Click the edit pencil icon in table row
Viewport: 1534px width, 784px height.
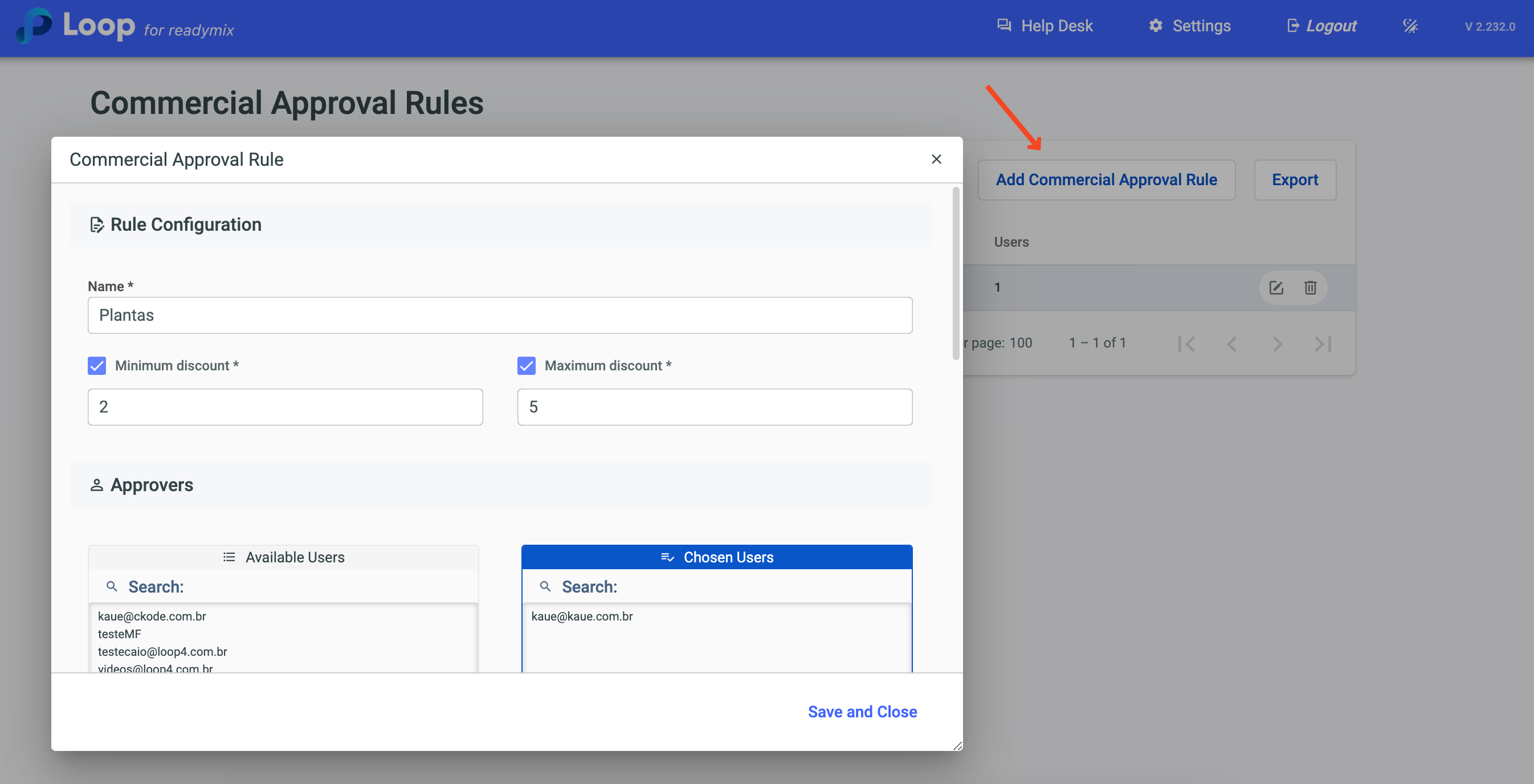point(1275,288)
